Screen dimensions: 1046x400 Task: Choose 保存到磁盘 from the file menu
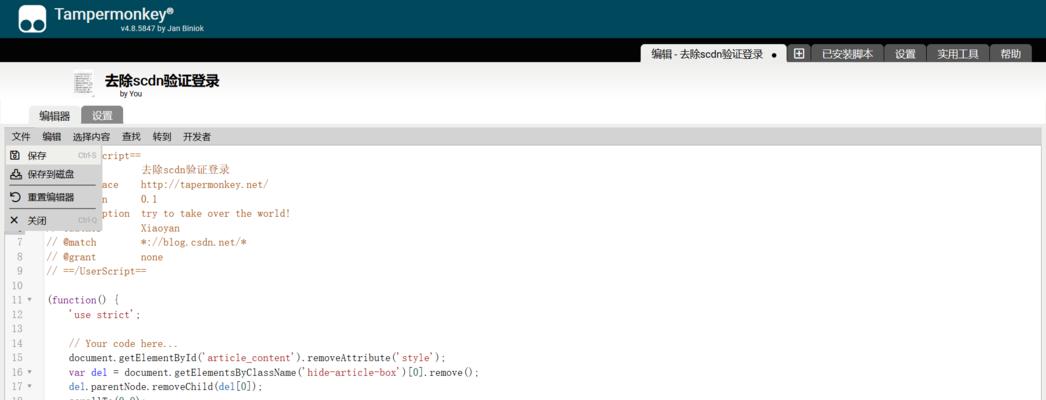(53, 174)
